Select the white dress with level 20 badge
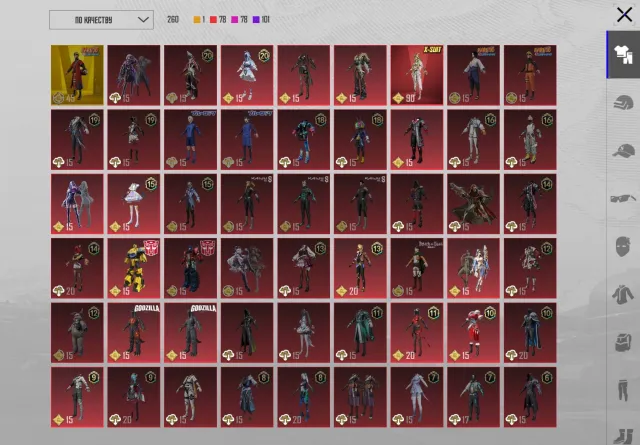This screenshot has height=445, width=640. [x=247, y=75]
